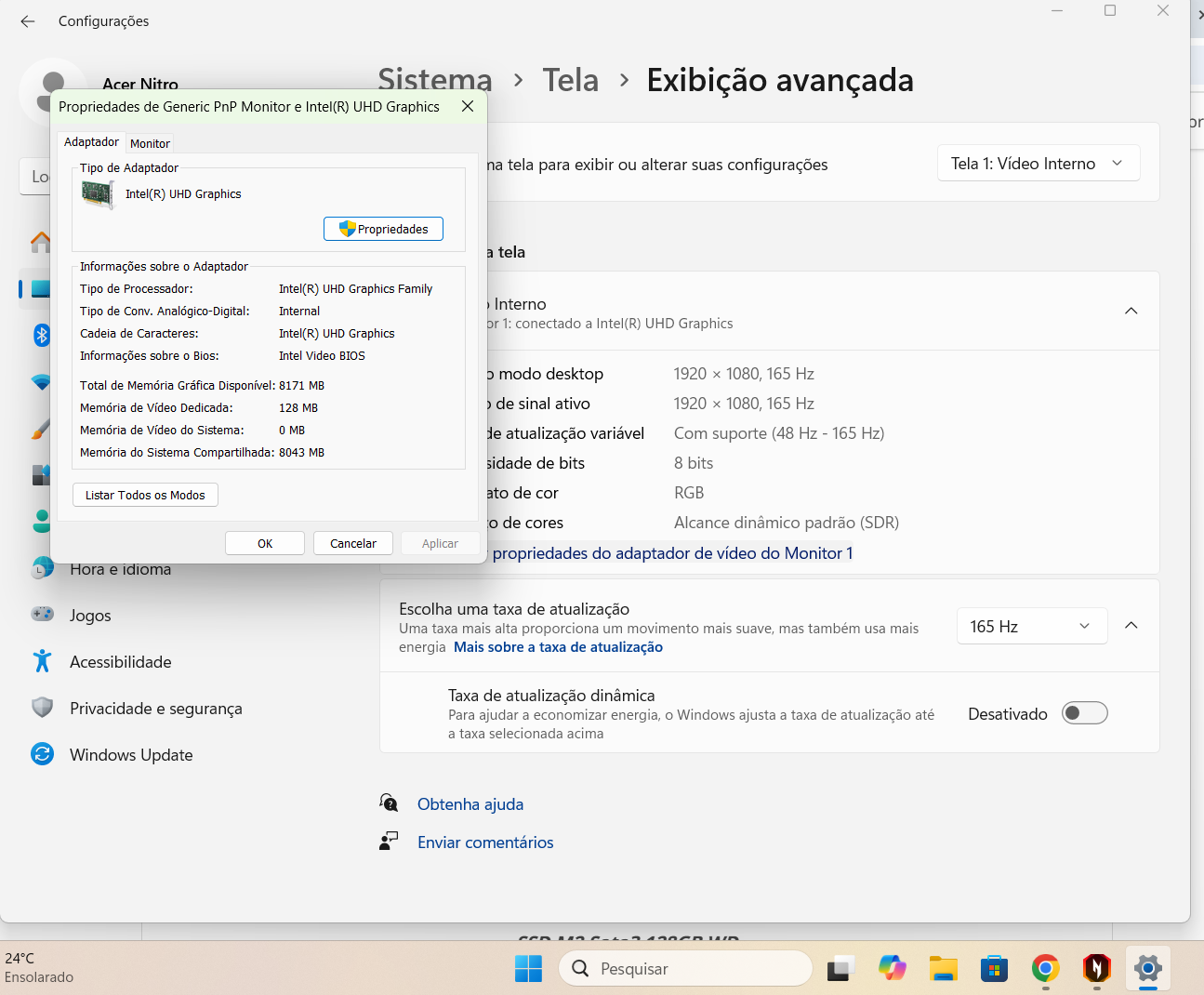Open Acessibilidade settings section
The height and width of the screenshot is (995, 1204).
tap(121, 661)
